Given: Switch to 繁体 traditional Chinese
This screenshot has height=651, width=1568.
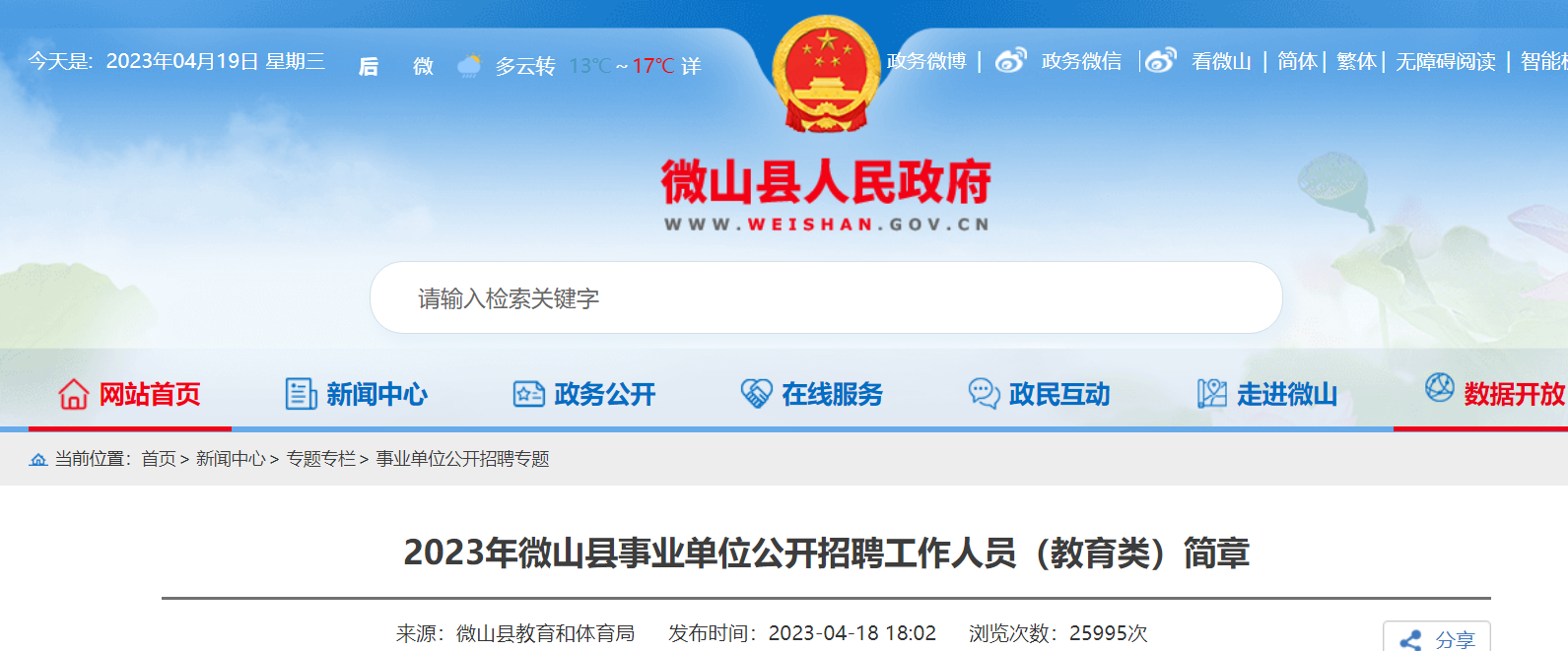Looking at the screenshot, I should [x=1356, y=61].
